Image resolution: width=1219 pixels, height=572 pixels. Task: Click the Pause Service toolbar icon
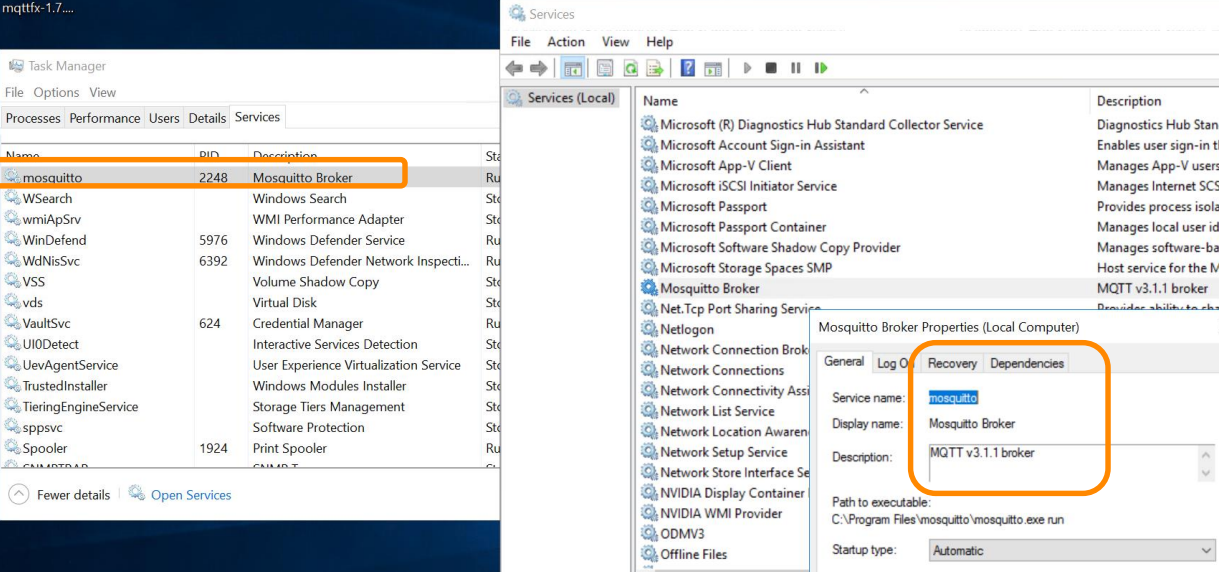796,68
